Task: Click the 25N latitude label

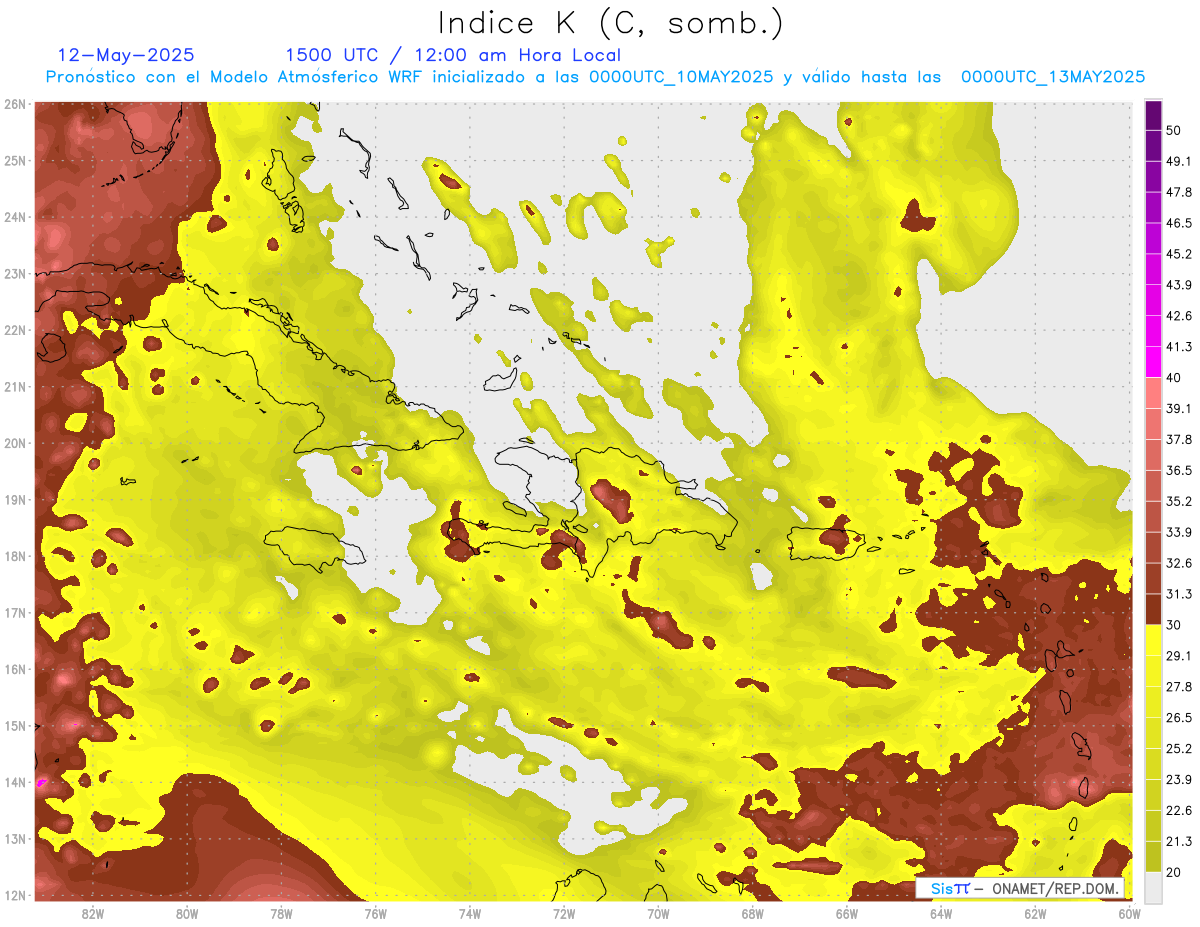Action: click(x=14, y=161)
